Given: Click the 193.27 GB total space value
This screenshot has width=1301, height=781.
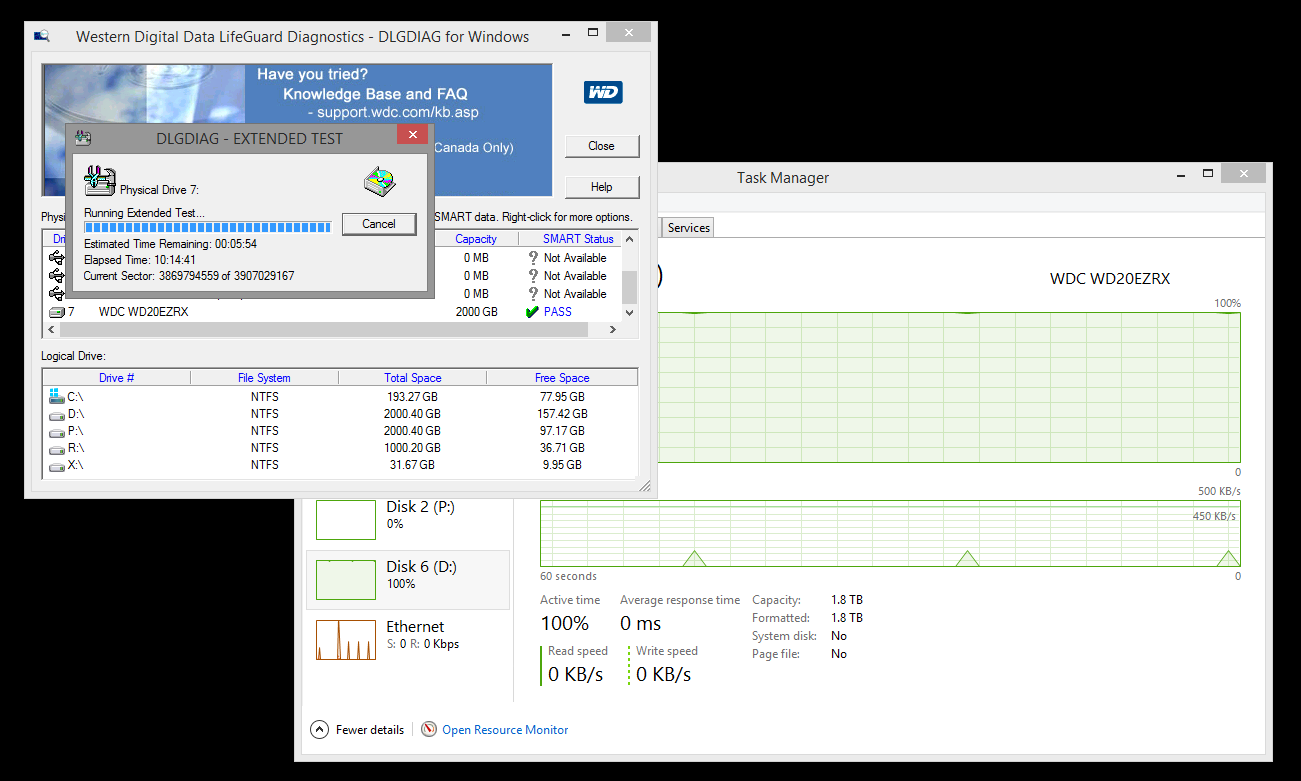Looking at the screenshot, I should click(x=412, y=397).
